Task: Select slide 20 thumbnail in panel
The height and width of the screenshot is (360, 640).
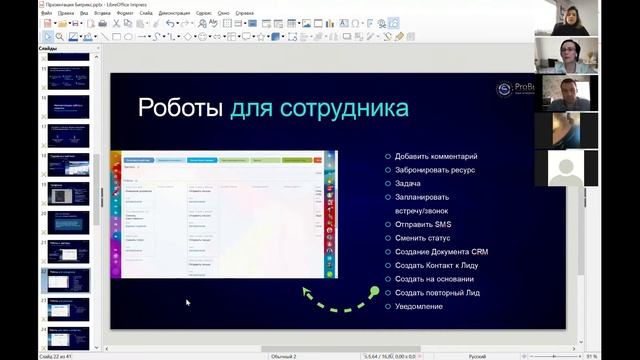Action: [68, 222]
